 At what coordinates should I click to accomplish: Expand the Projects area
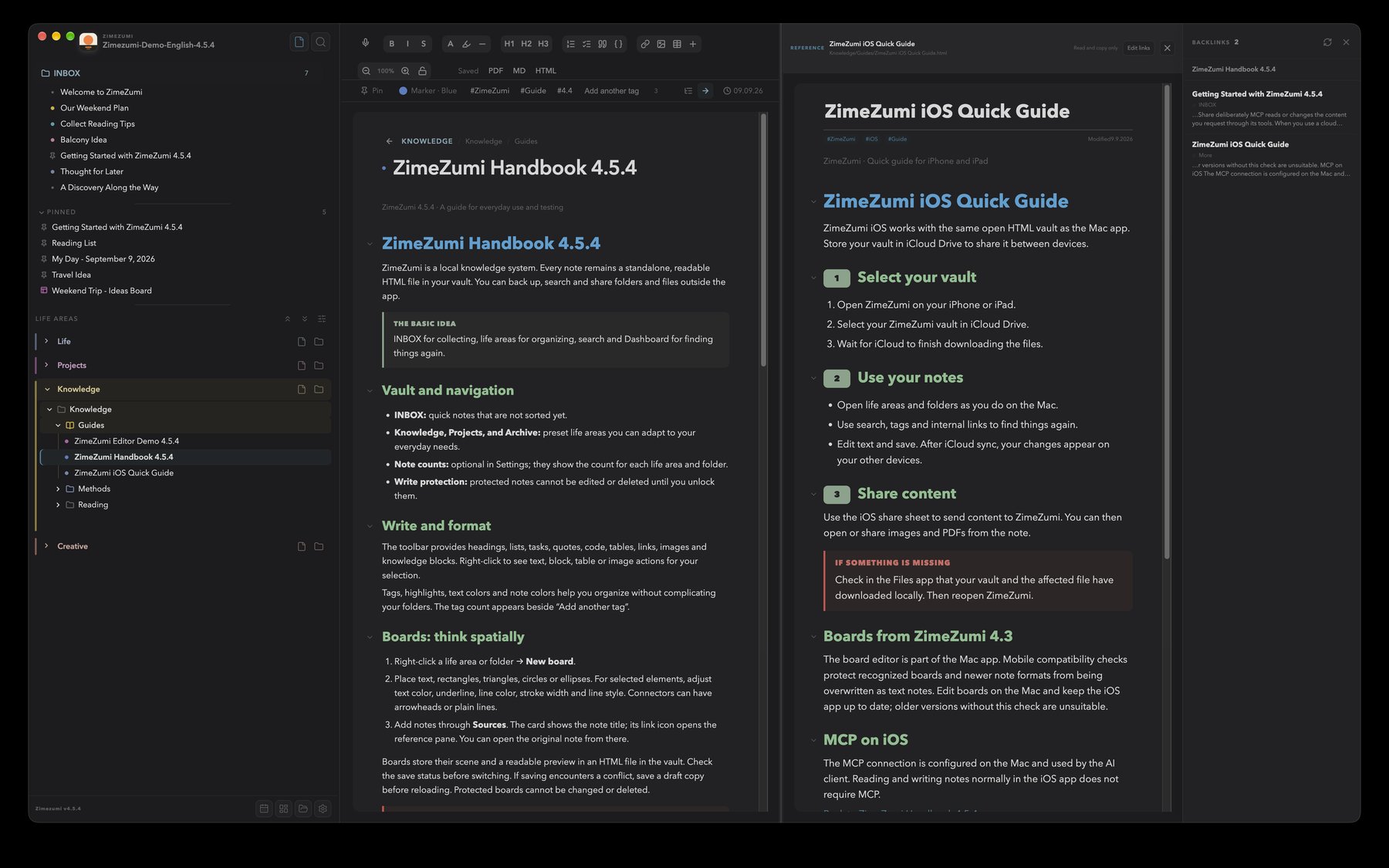click(46, 365)
